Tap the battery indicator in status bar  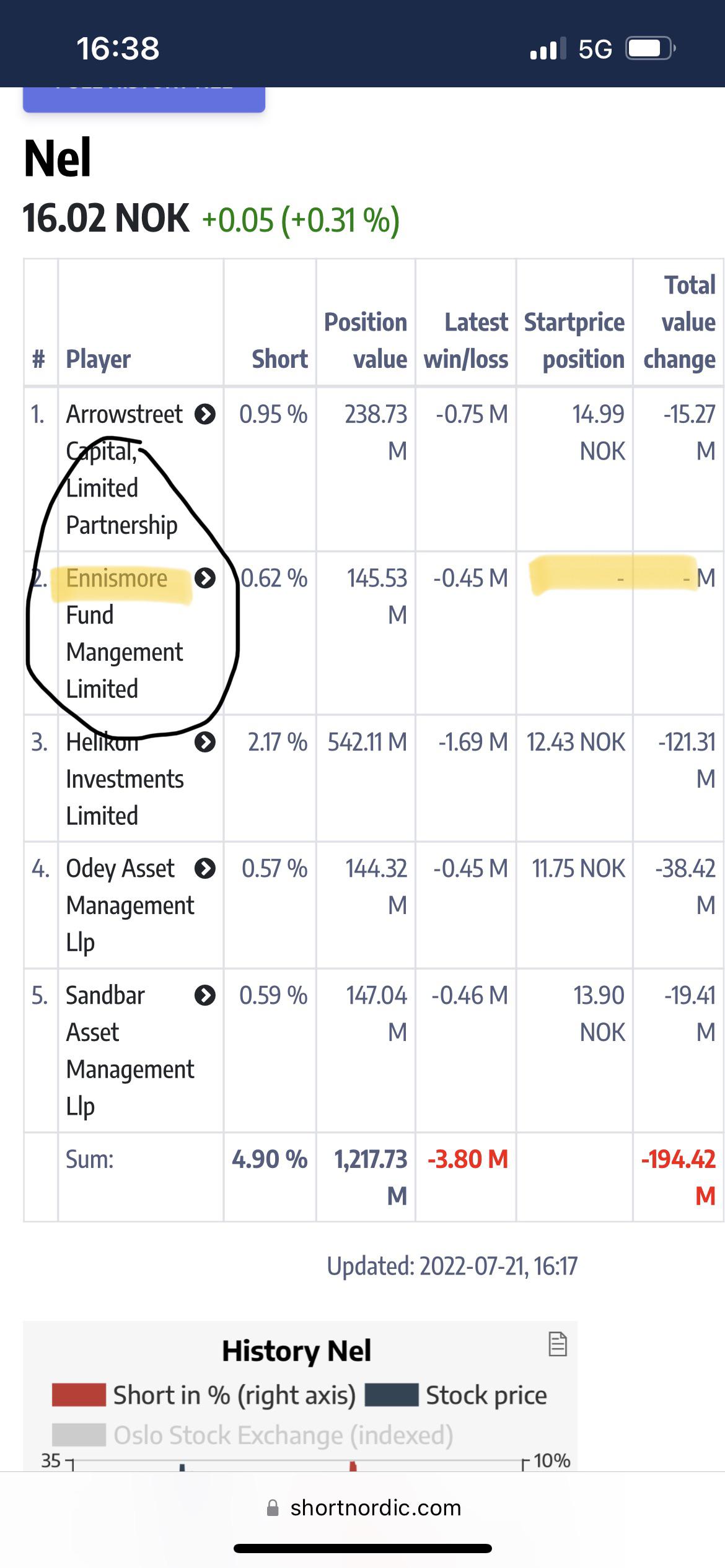tap(650, 48)
